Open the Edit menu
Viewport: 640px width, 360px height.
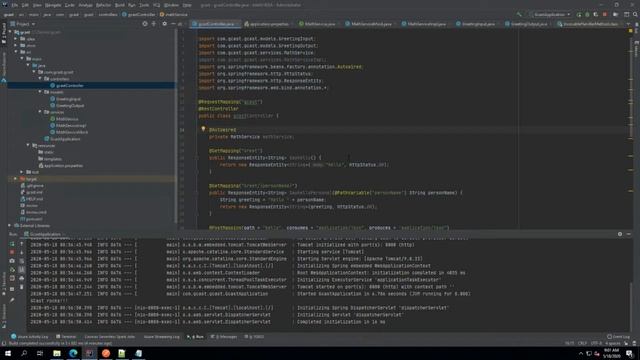pos(25,5)
